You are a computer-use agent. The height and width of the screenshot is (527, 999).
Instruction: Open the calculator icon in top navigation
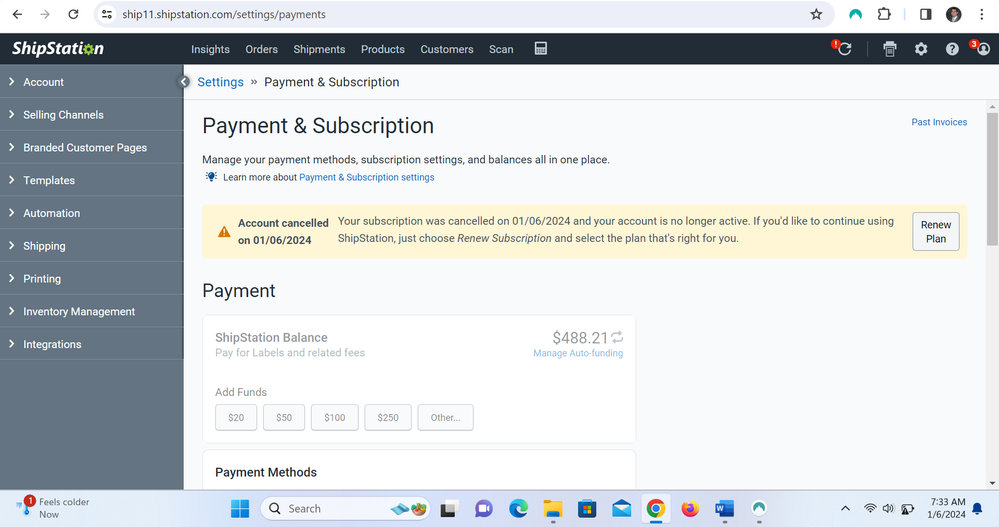pyautogui.click(x=541, y=49)
